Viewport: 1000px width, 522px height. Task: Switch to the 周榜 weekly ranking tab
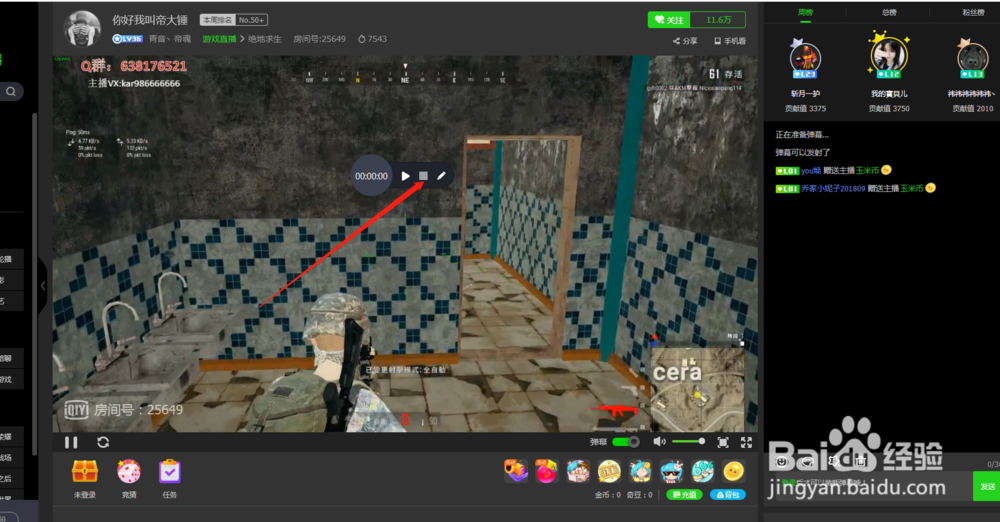pyautogui.click(x=805, y=13)
